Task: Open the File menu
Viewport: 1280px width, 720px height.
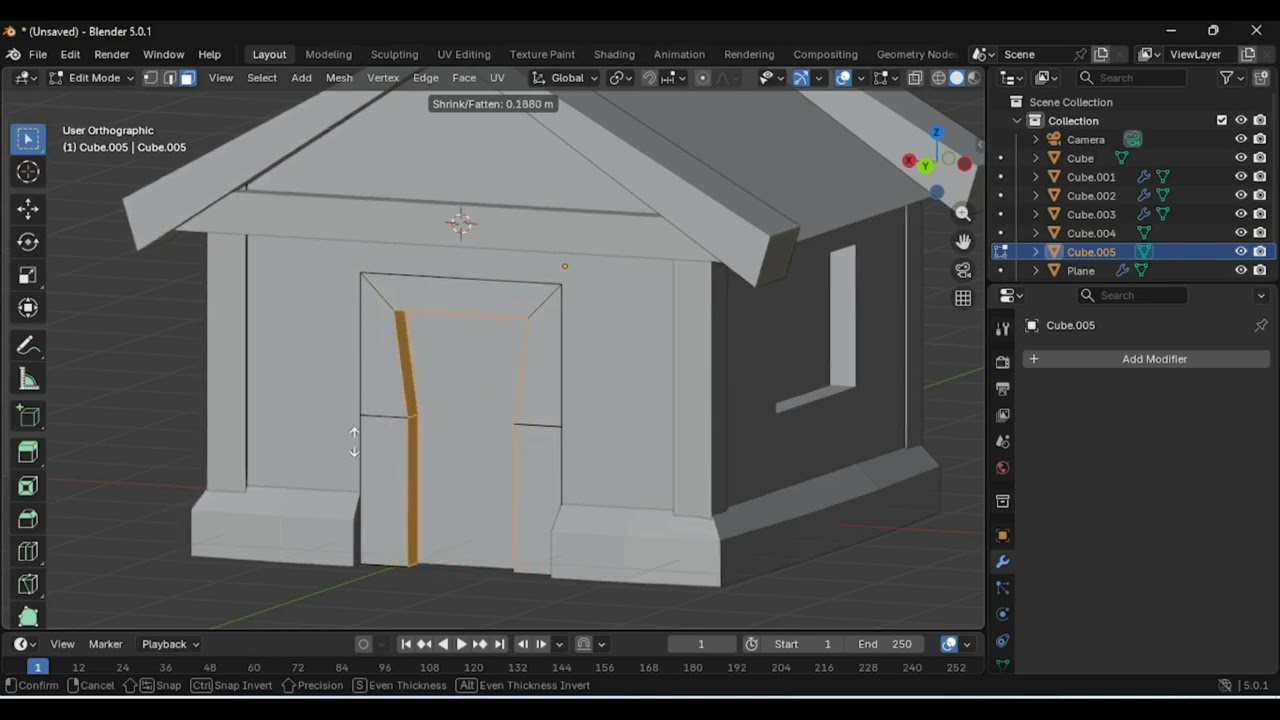Action: [x=38, y=54]
